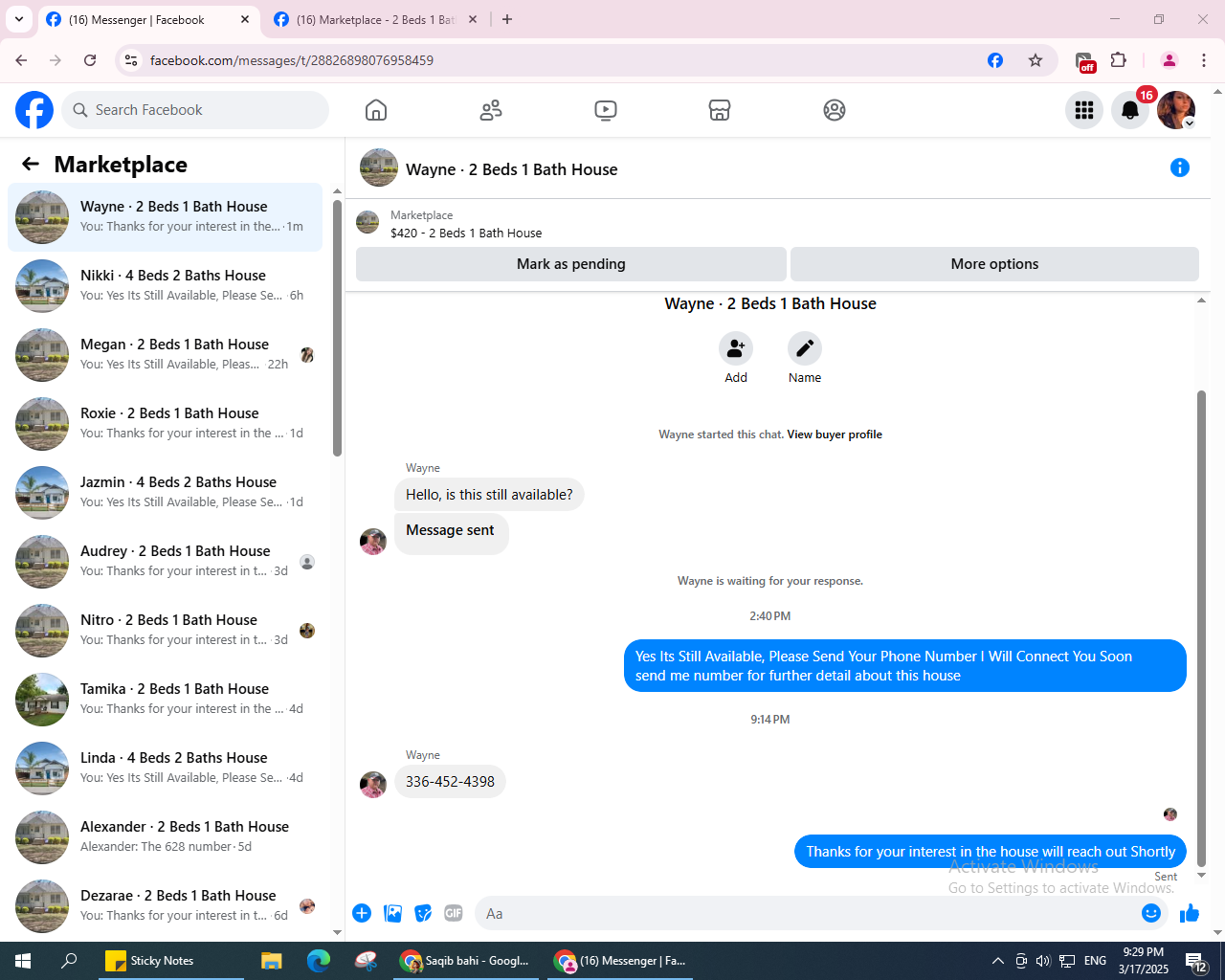Open Nikki 4 Beds 2 Baths House chat
1225x980 pixels.
pyautogui.click(x=165, y=286)
